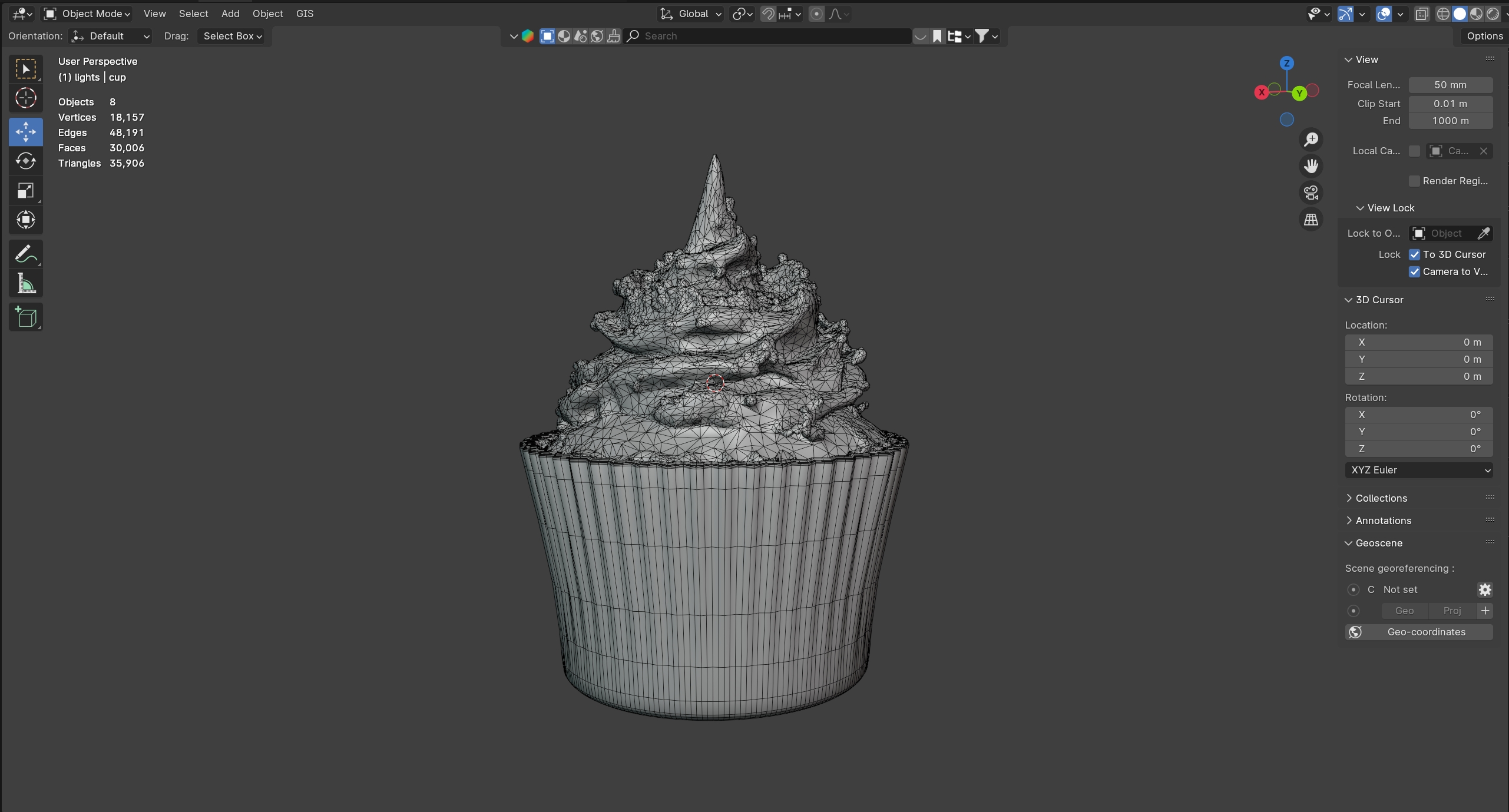This screenshot has width=1509, height=812.
Task: Toggle camera view with camera icon
Action: 1311,193
